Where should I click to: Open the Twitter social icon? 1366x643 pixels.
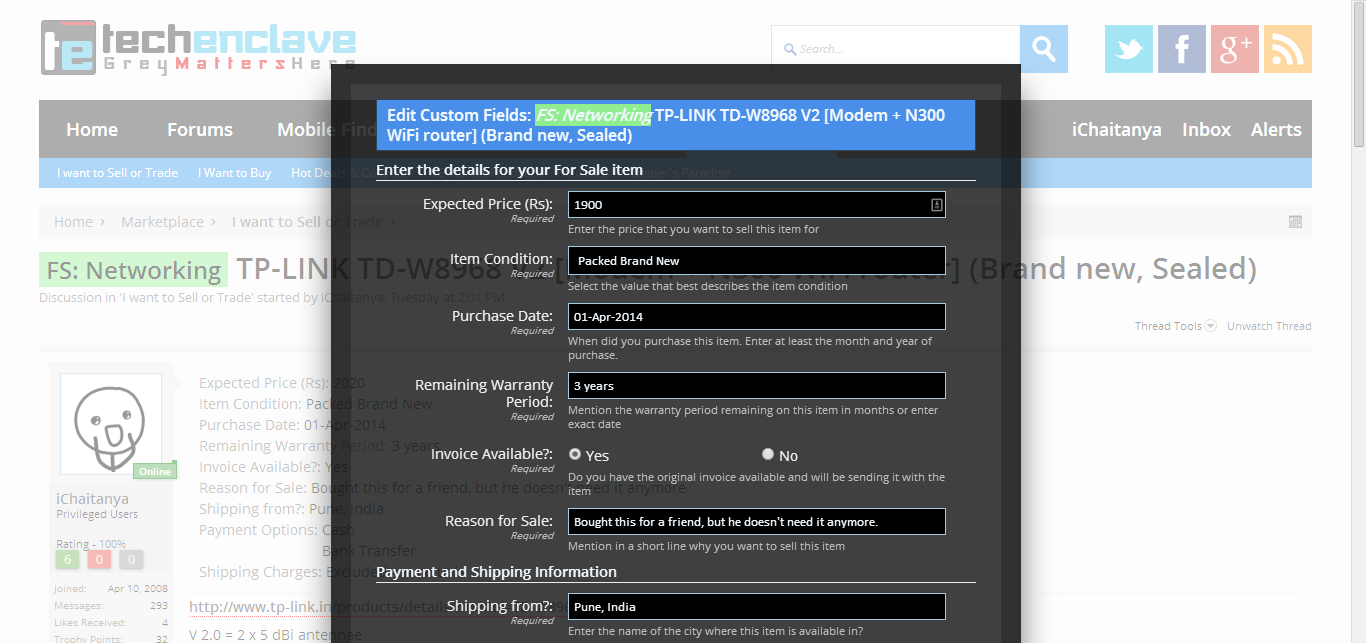[x=1129, y=49]
